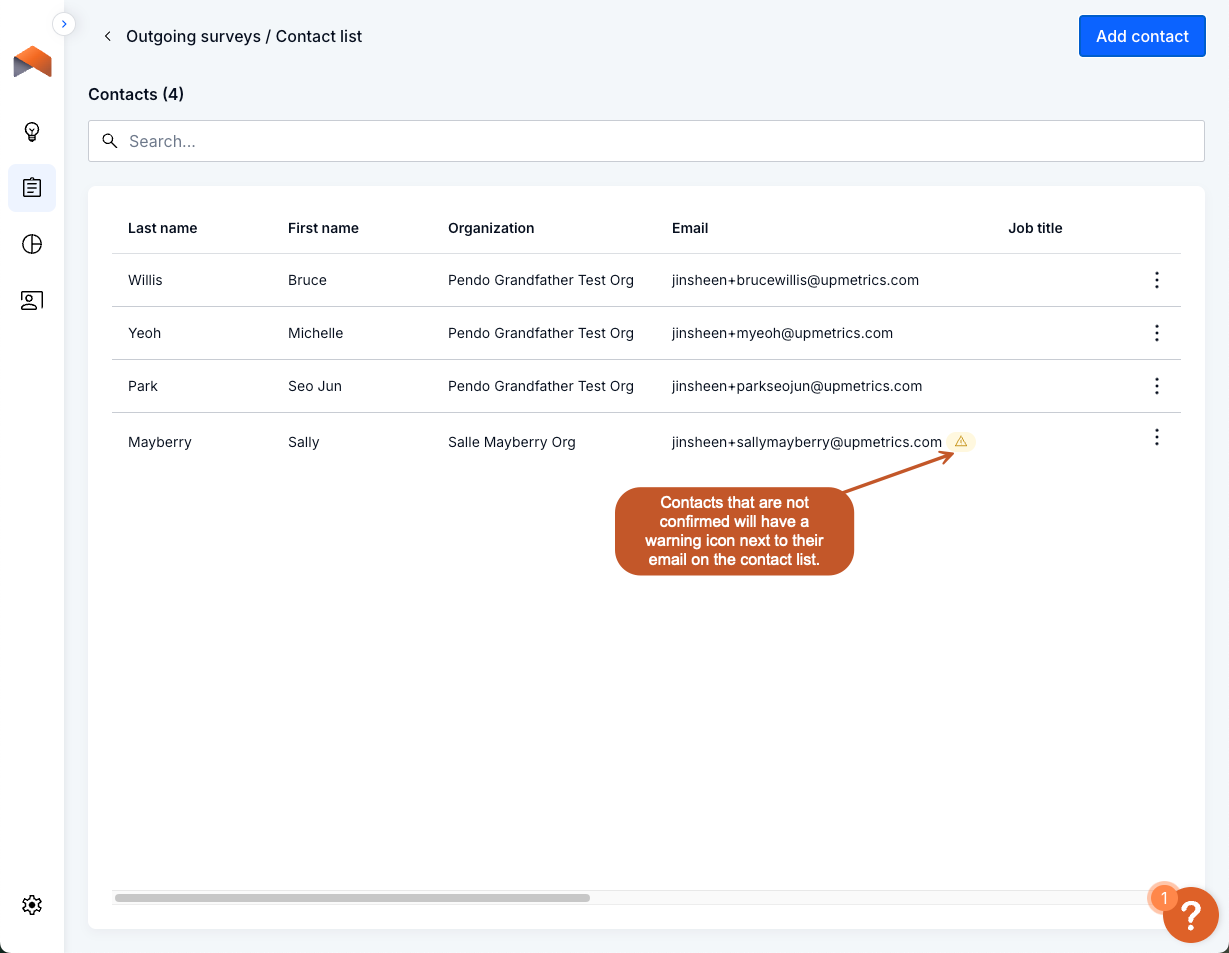Screen dimensions: 1229x953
Task: Click the Upmetrics logo in sidebar
Action: tap(32, 62)
